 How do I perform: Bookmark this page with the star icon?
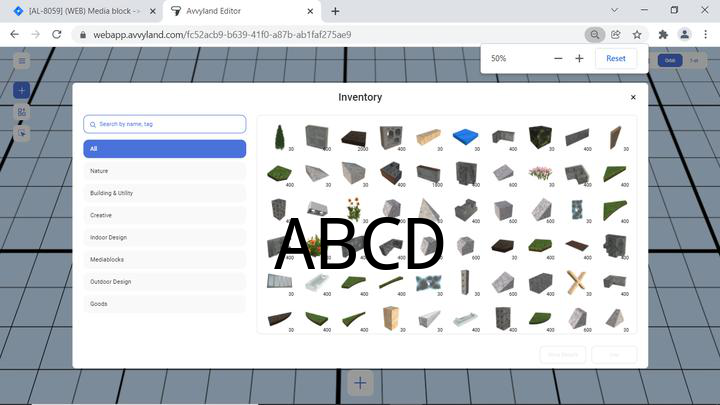point(637,34)
